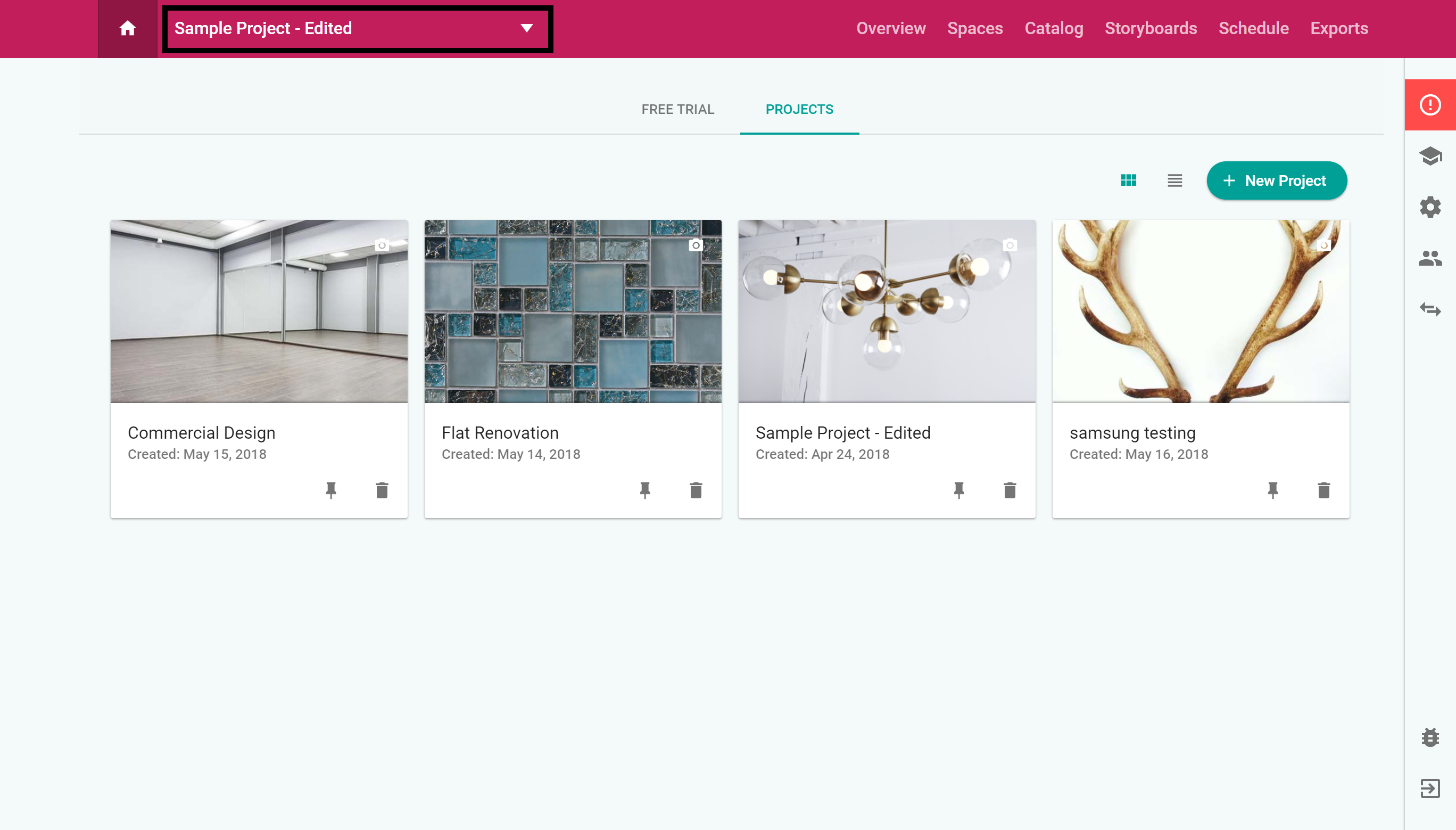Change cover photo of Commercial Design

(382, 245)
